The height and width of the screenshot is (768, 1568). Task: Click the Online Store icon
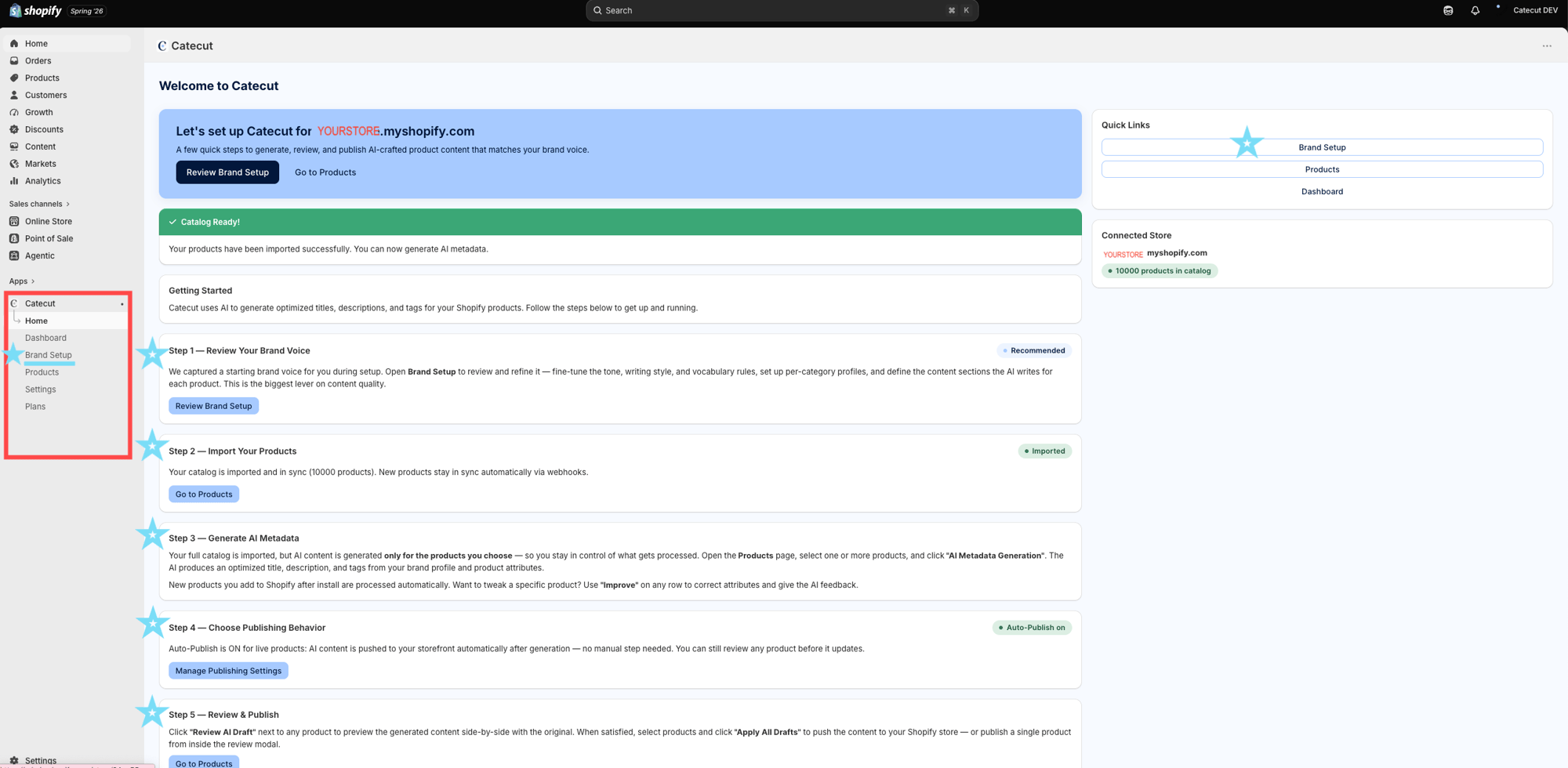[14, 221]
